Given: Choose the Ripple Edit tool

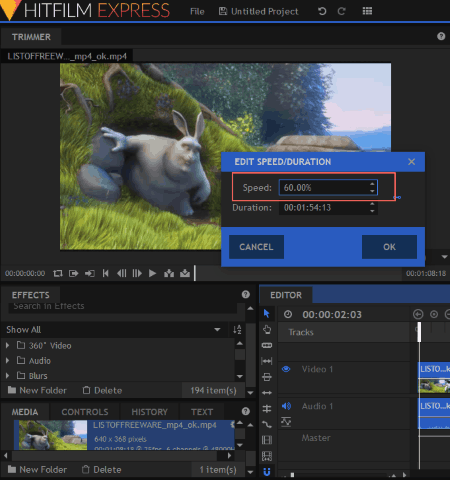Looking at the screenshot, I should tap(267, 393).
